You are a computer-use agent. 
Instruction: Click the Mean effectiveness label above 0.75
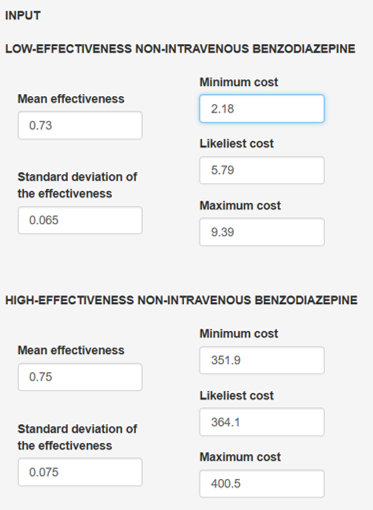(71, 350)
